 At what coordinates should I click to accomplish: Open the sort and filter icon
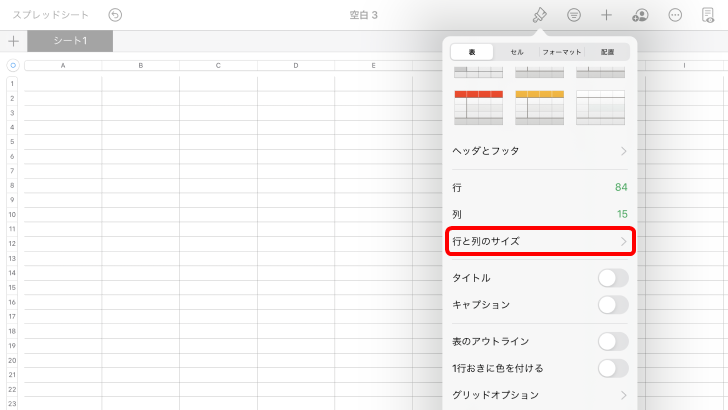pyautogui.click(x=574, y=15)
